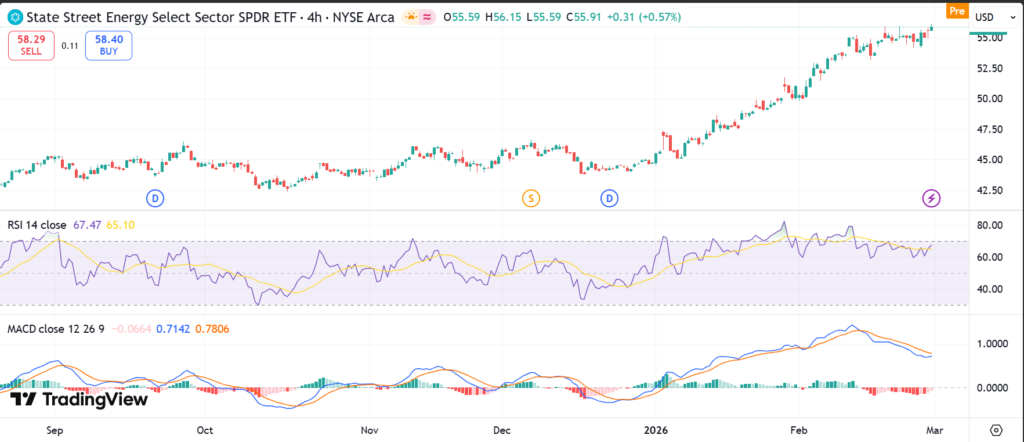Click the orange S split marker
1024x442 pixels.
click(x=531, y=198)
